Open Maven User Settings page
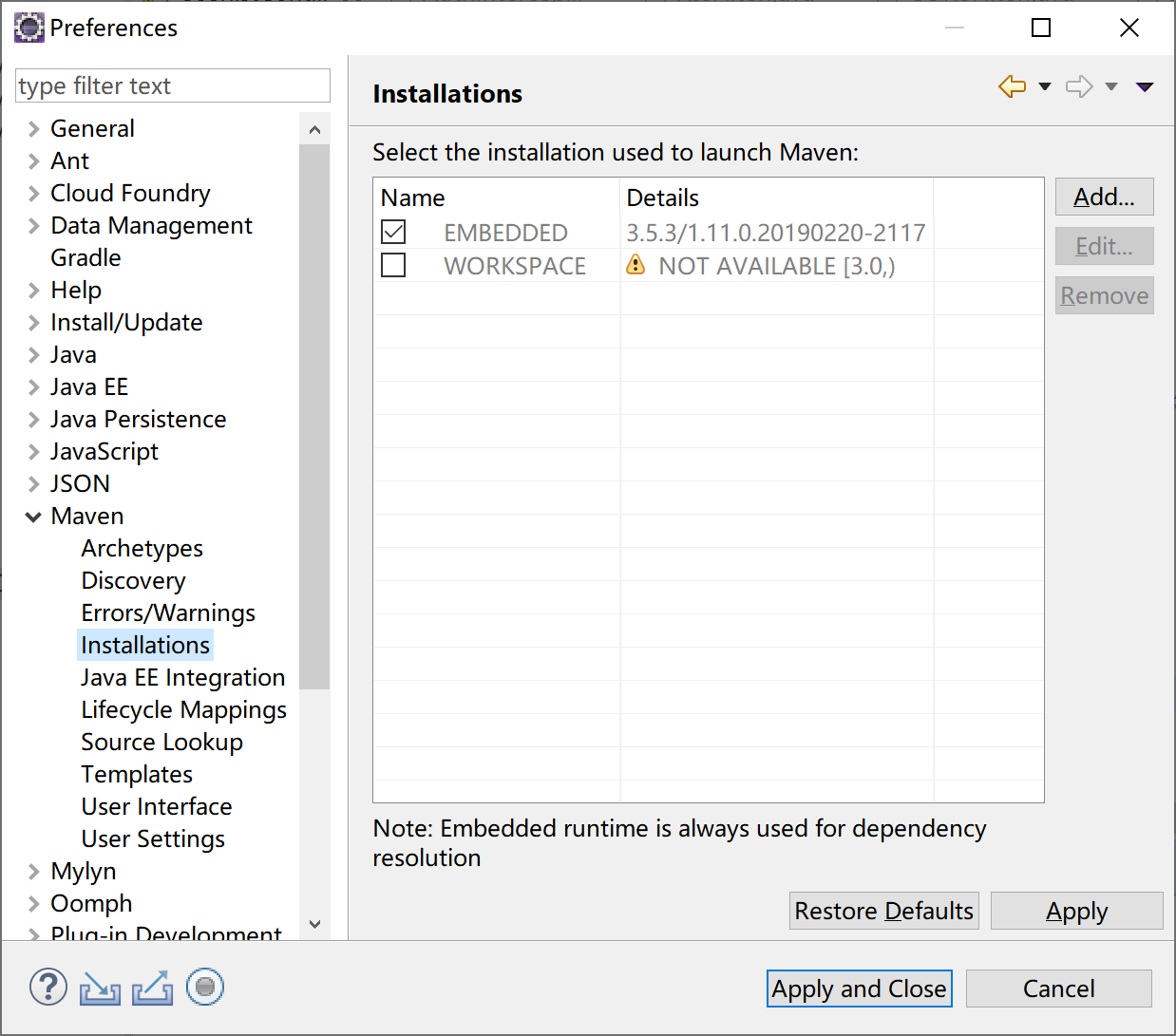The width and height of the screenshot is (1176, 1036). pyautogui.click(x=153, y=839)
